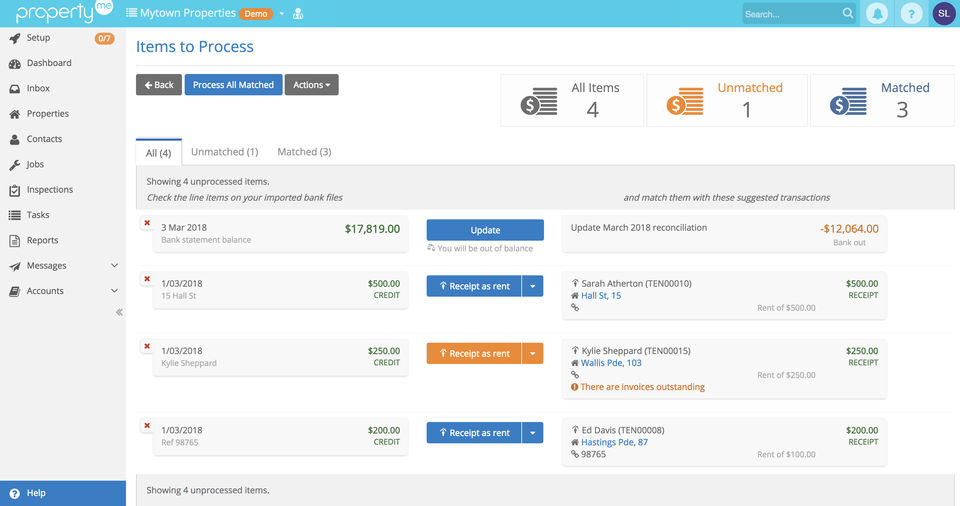
Task: Collapse the sidebar with the double chevron
Action: pos(119,312)
